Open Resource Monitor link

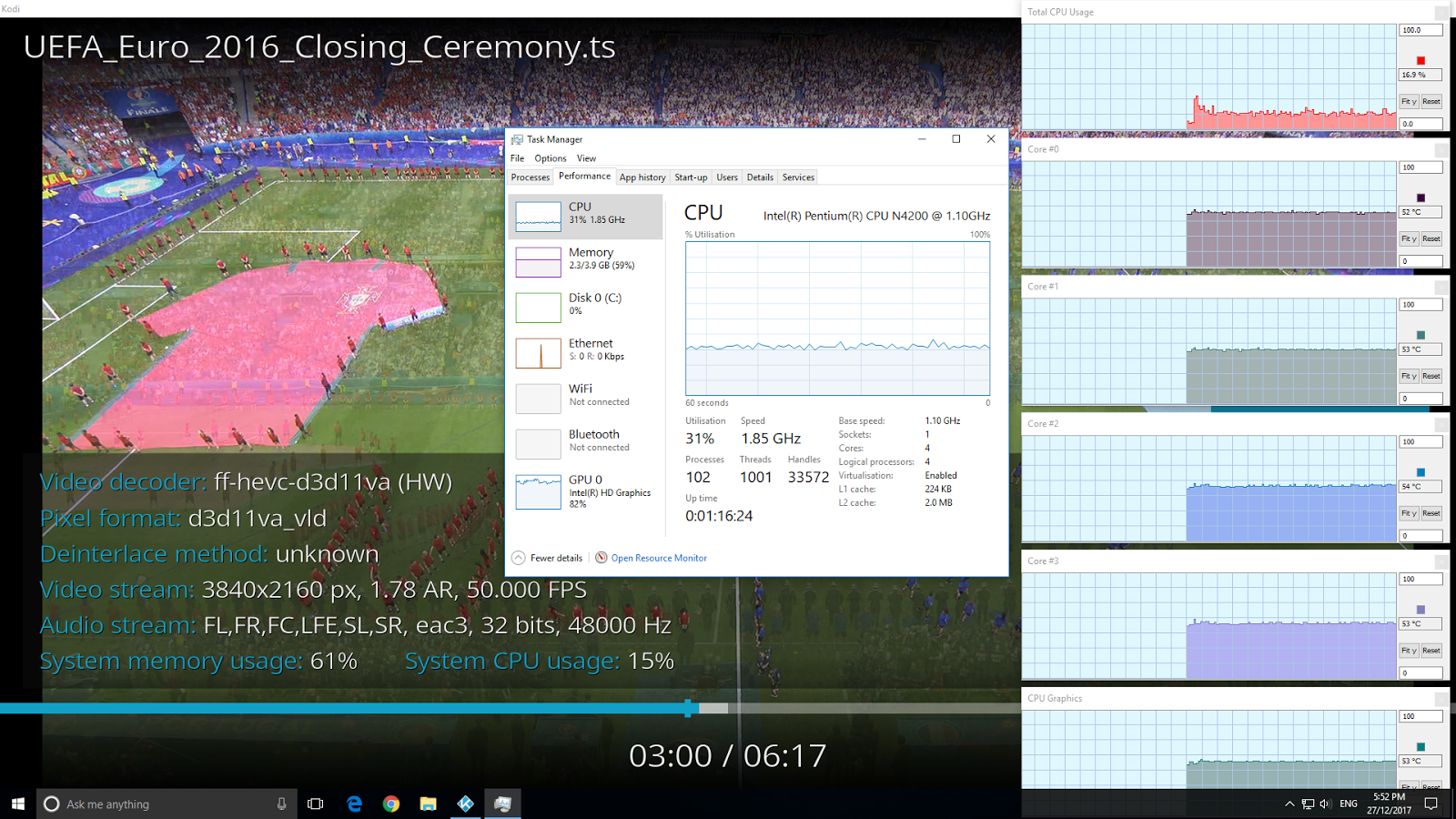coord(659,558)
